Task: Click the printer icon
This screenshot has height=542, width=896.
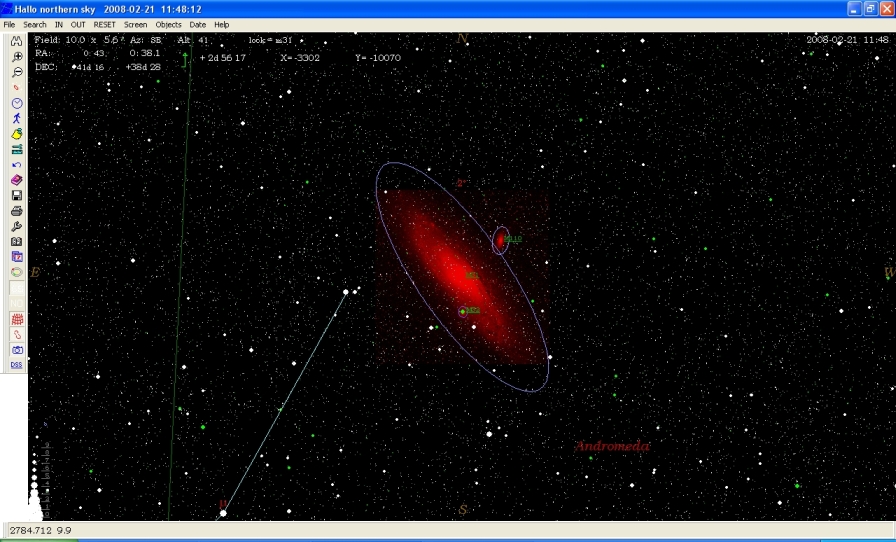Action: click(16, 211)
